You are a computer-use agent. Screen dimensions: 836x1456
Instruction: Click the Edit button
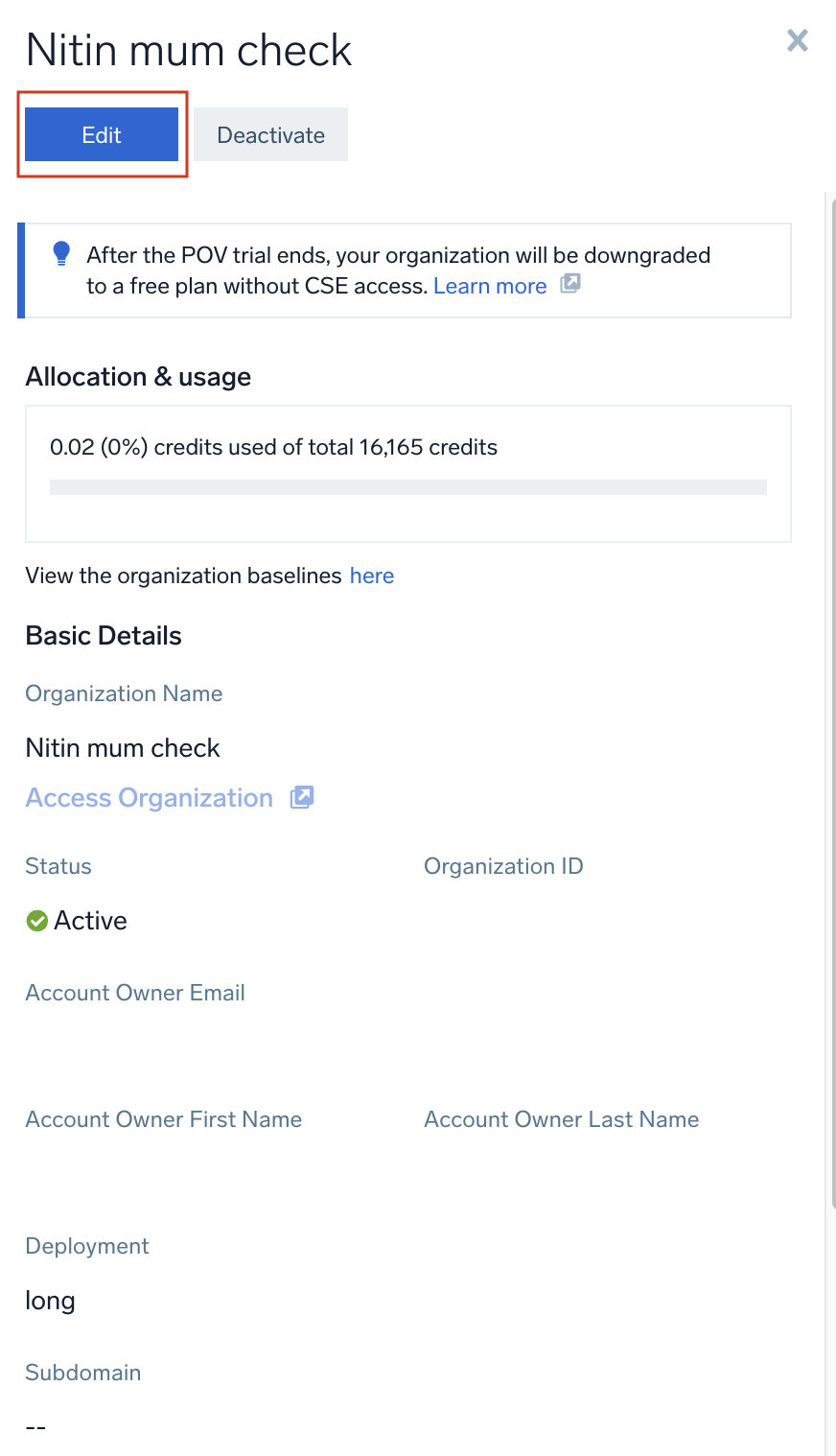(102, 135)
